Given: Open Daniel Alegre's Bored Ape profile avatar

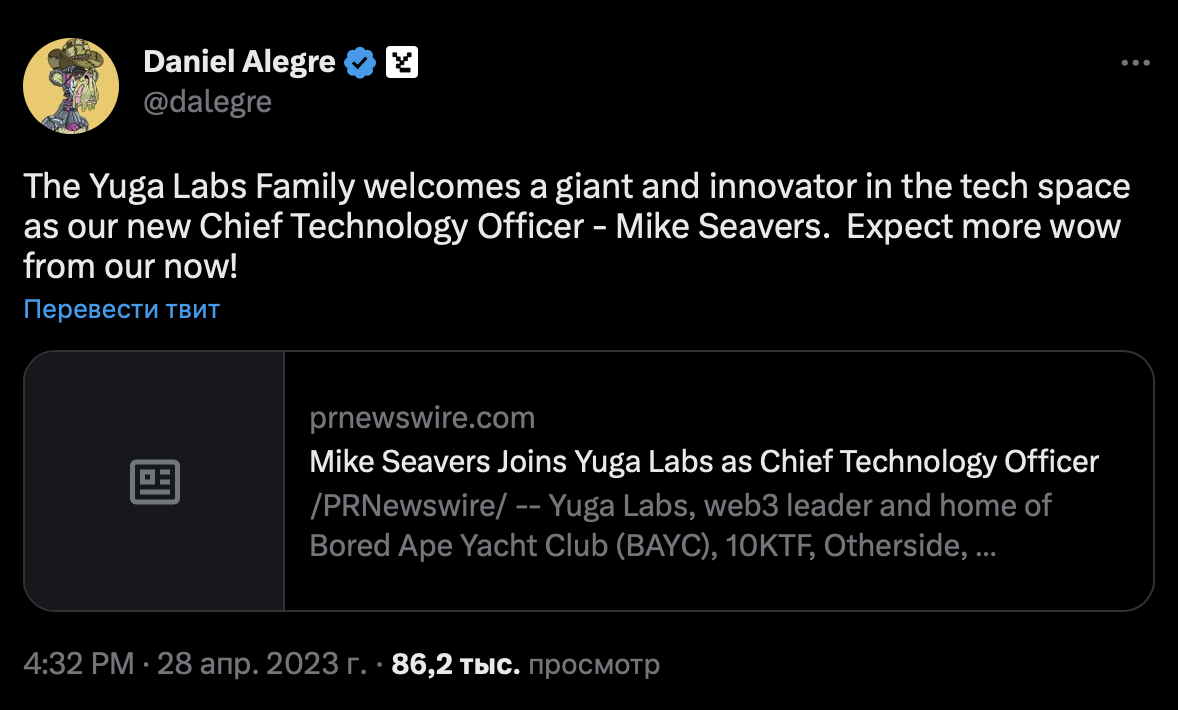Looking at the screenshot, I should pyautogui.click(x=71, y=86).
